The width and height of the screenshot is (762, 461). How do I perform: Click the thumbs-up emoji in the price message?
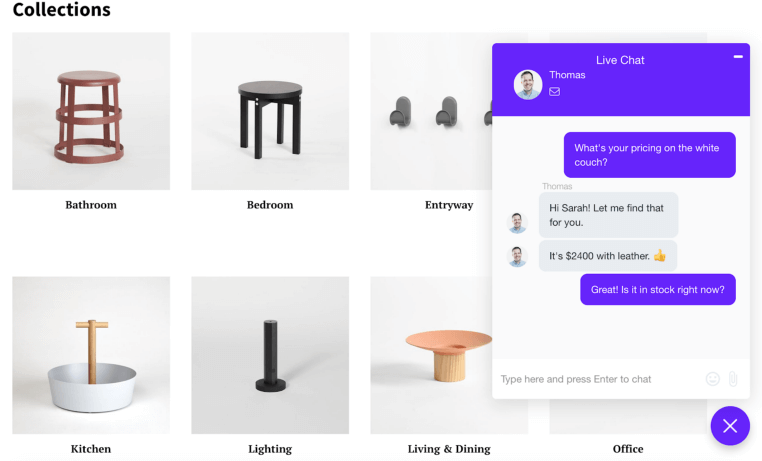659,256
